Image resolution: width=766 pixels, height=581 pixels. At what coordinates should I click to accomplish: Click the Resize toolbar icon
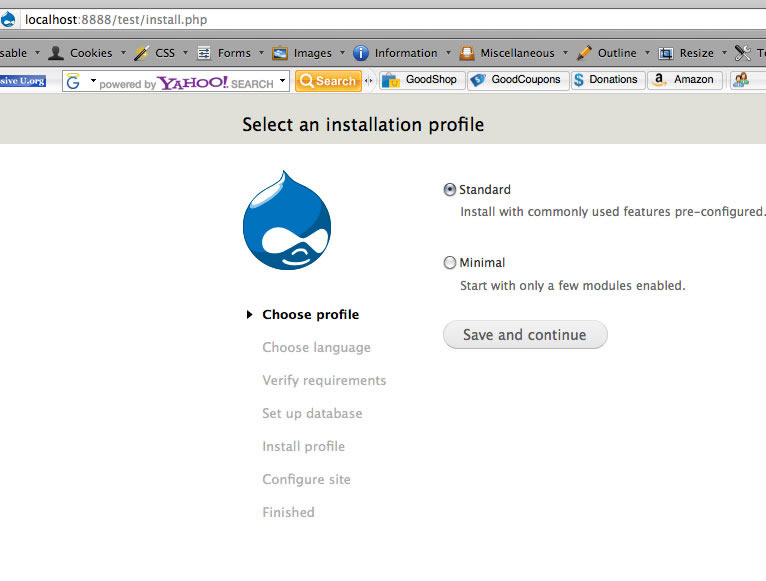coord(666,53)
